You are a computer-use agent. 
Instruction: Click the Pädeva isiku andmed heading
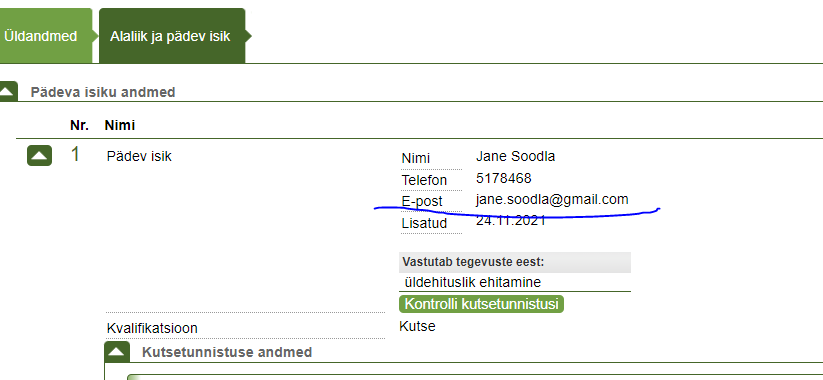pyautogui.click(x=103, y=92)
